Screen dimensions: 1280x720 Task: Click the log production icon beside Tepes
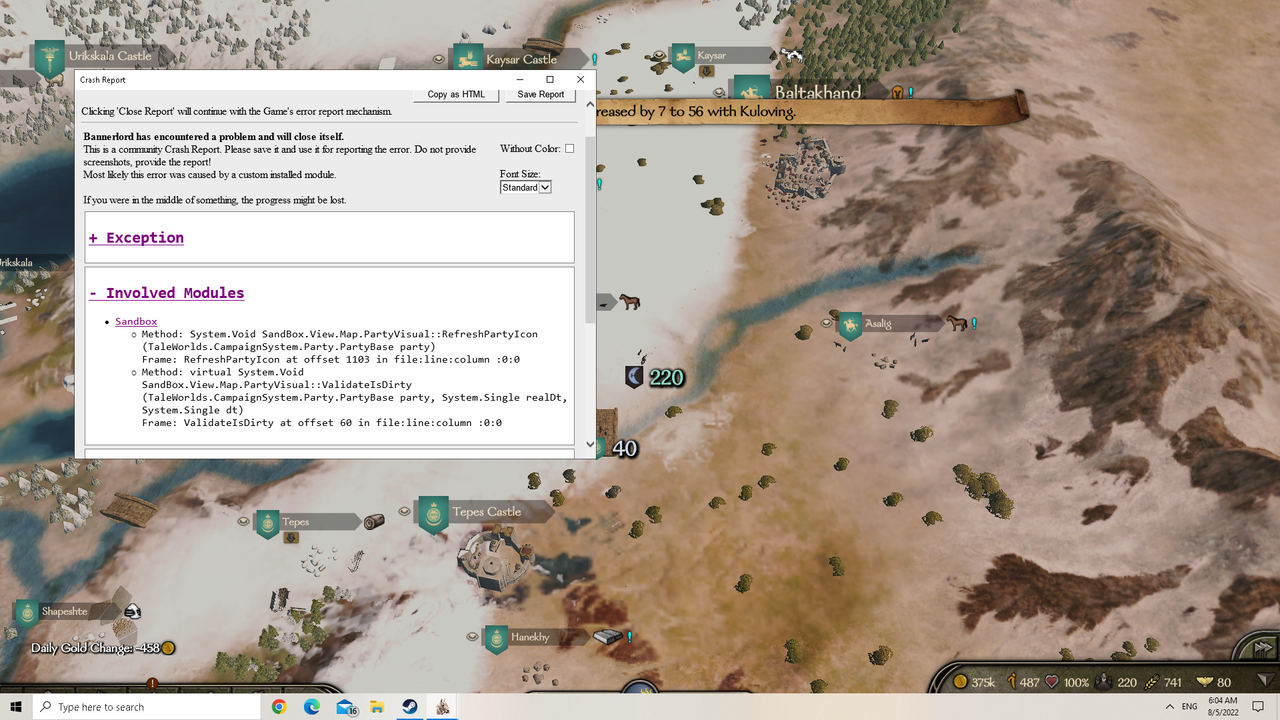[x=374, y=522]
